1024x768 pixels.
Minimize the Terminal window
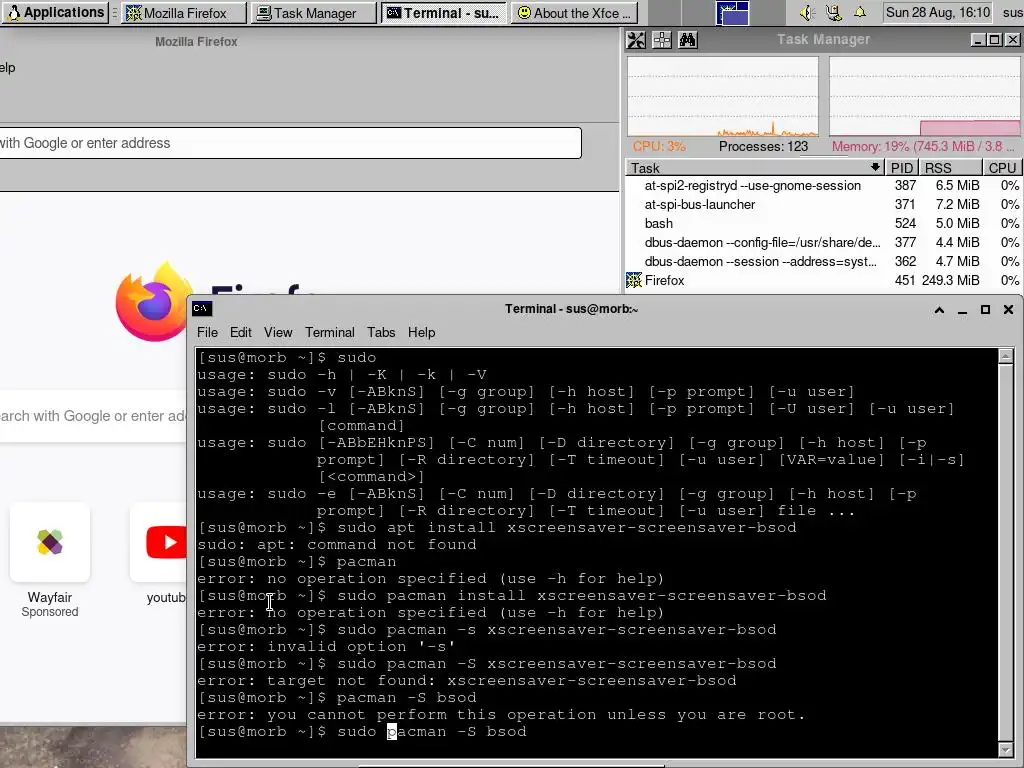coord(962,310)
